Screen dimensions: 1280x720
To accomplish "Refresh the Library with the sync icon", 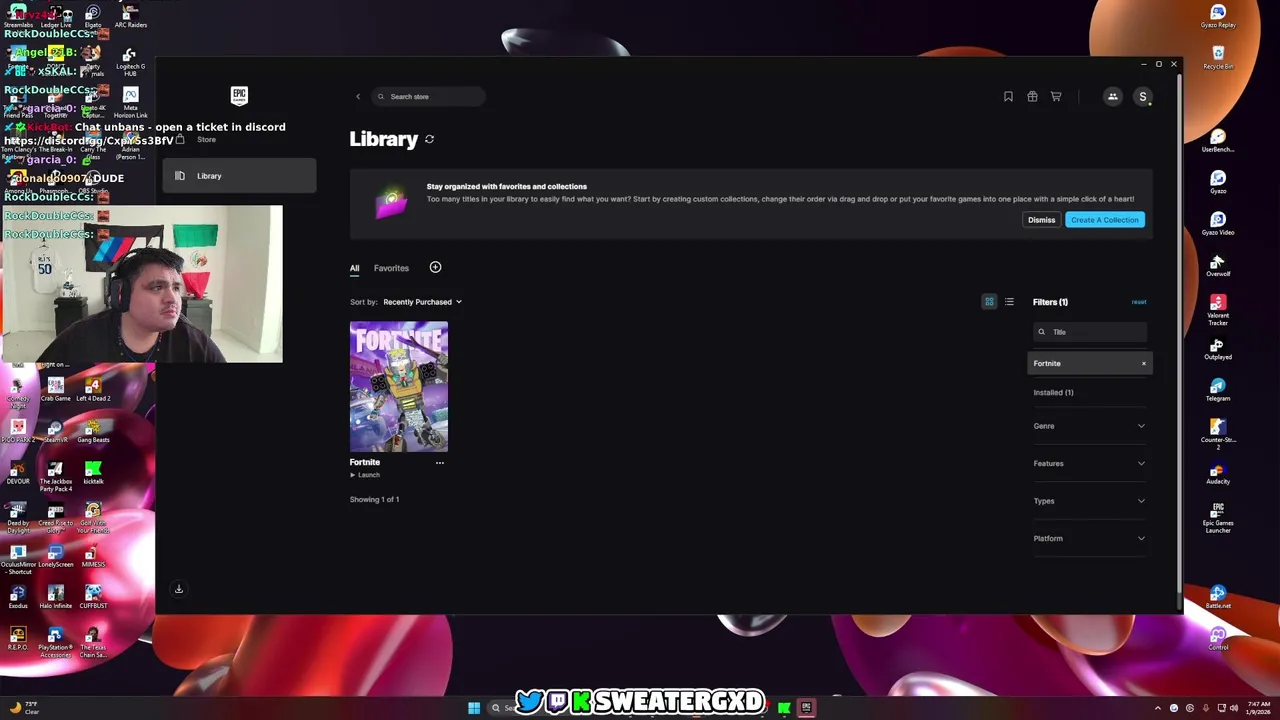I will point(429,139).
